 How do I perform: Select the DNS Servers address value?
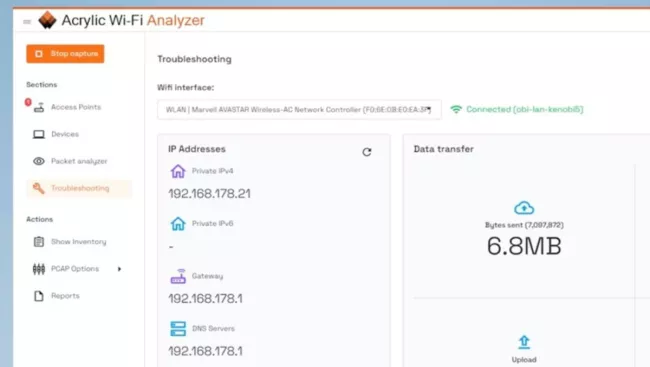pos(205,351)
